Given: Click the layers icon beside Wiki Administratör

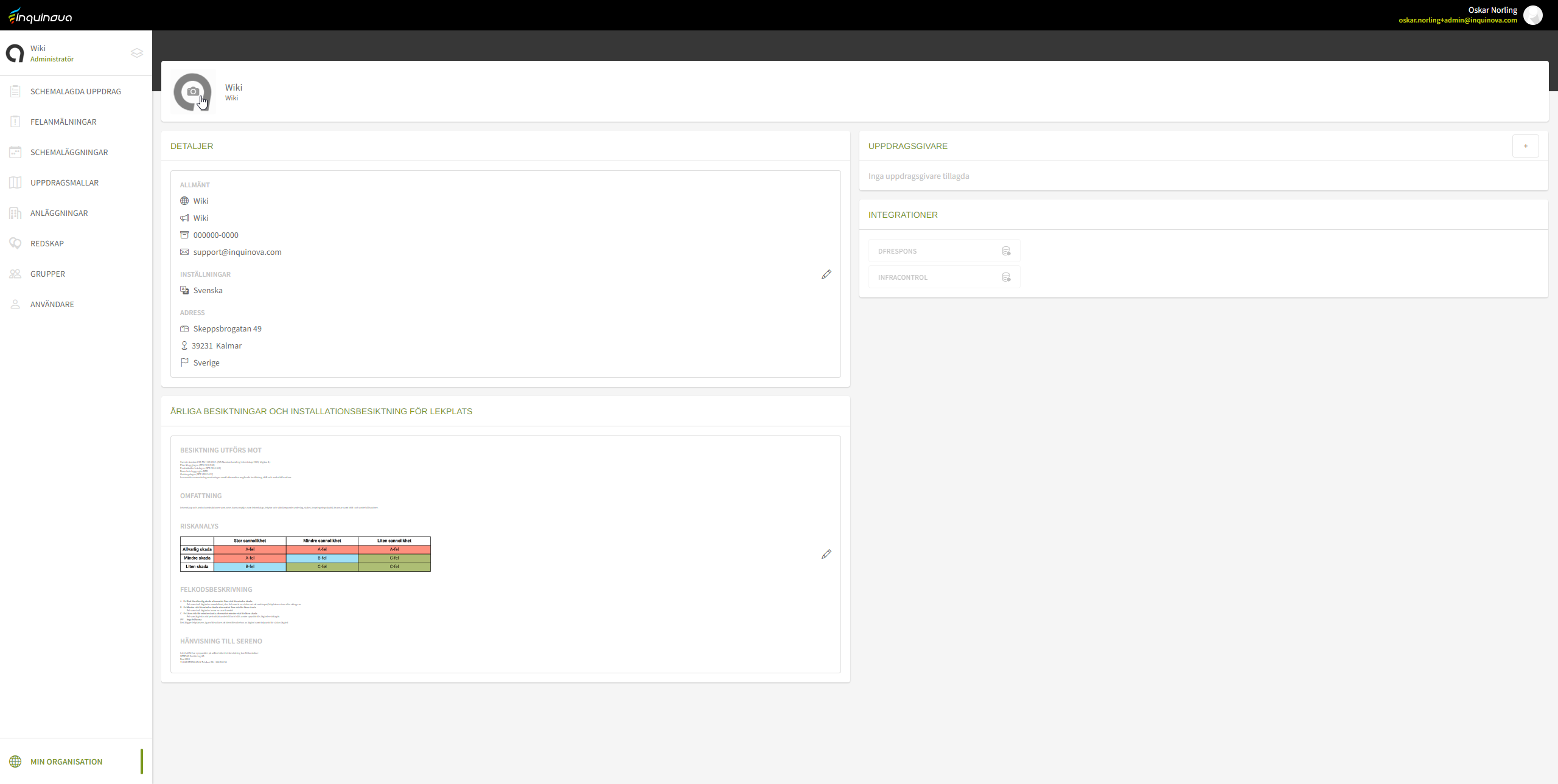Looking at the screenshot, I should coord(137,53).
